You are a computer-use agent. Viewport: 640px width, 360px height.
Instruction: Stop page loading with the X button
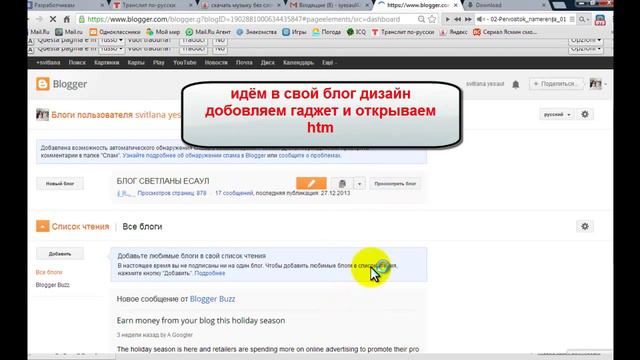53,19
